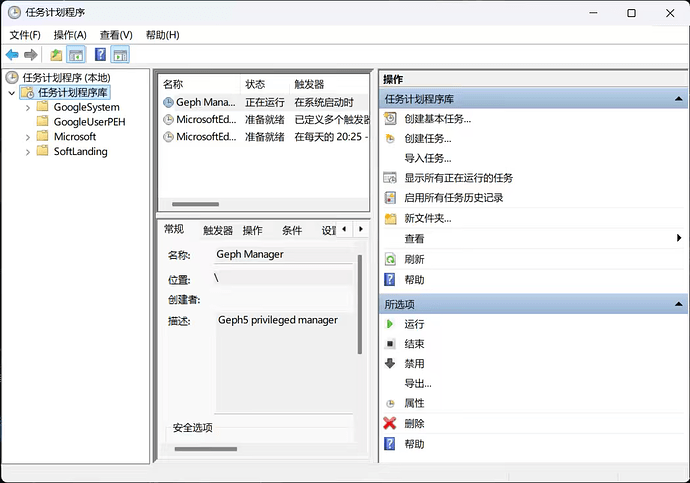Click the 结束 stop icon
The width and height of the screenshot is (690, 483).
tap(390, 344)
